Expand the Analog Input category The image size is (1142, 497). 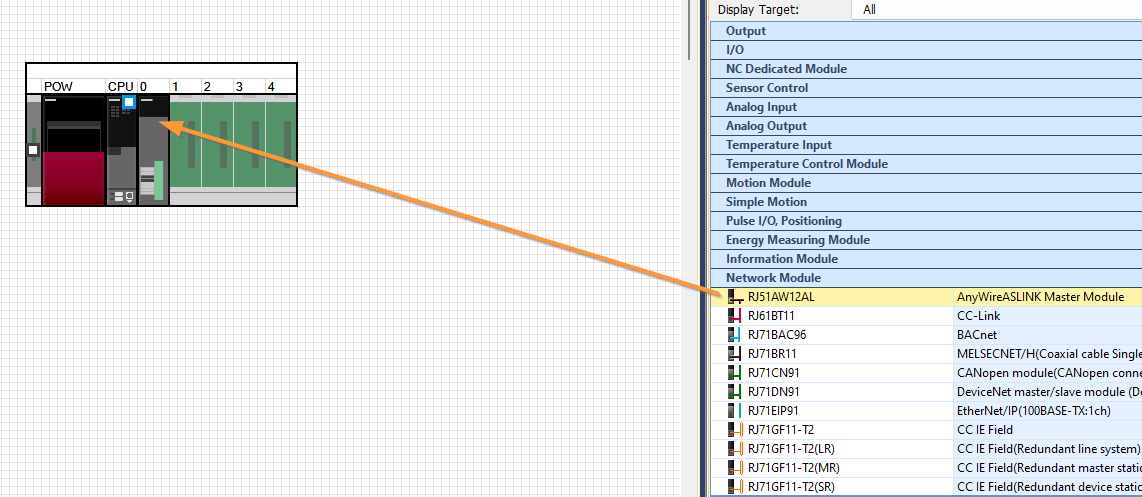(x=761, y=107)
